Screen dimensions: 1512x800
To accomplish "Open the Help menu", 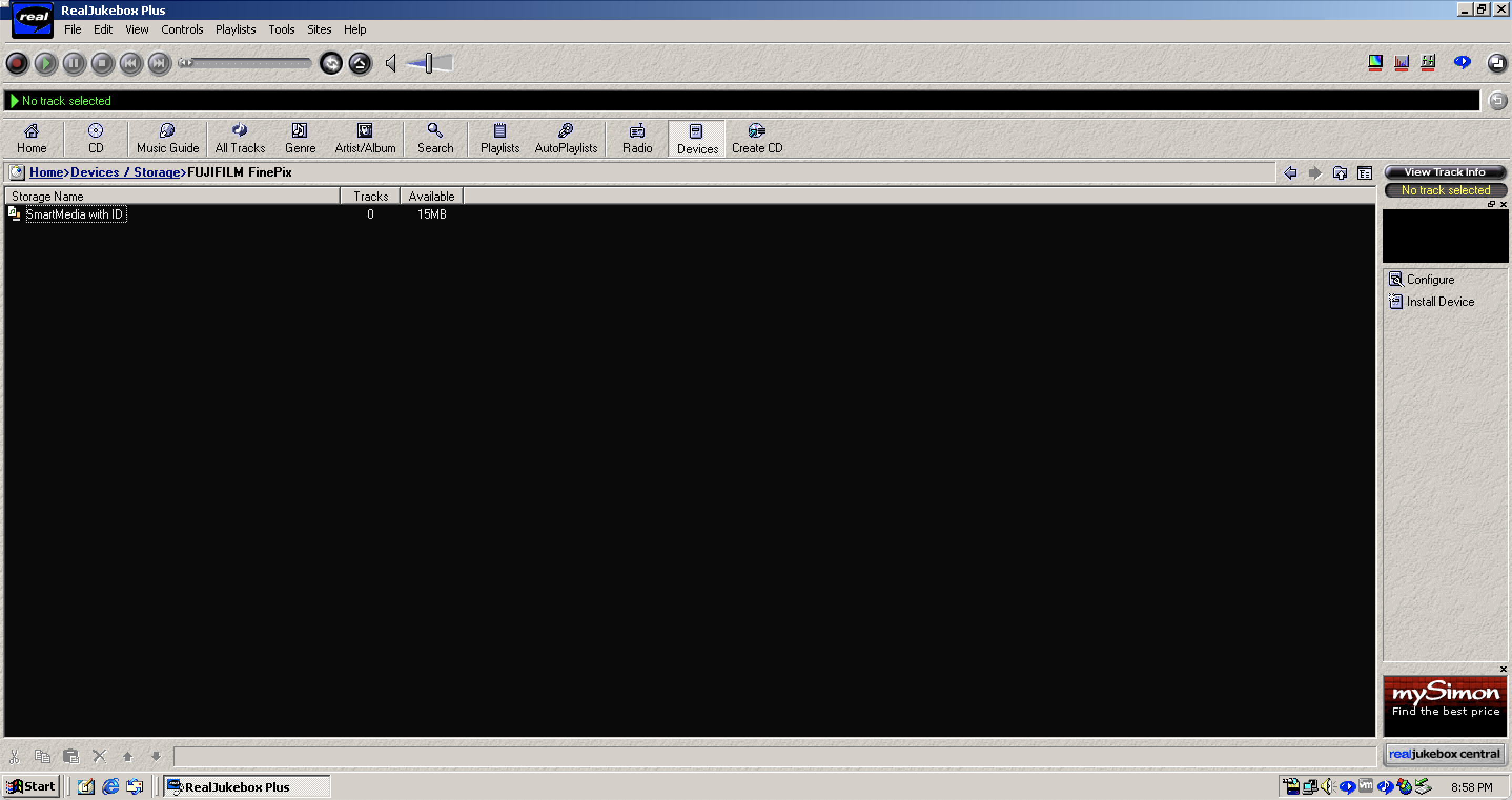I will click(x=354, y=29).
